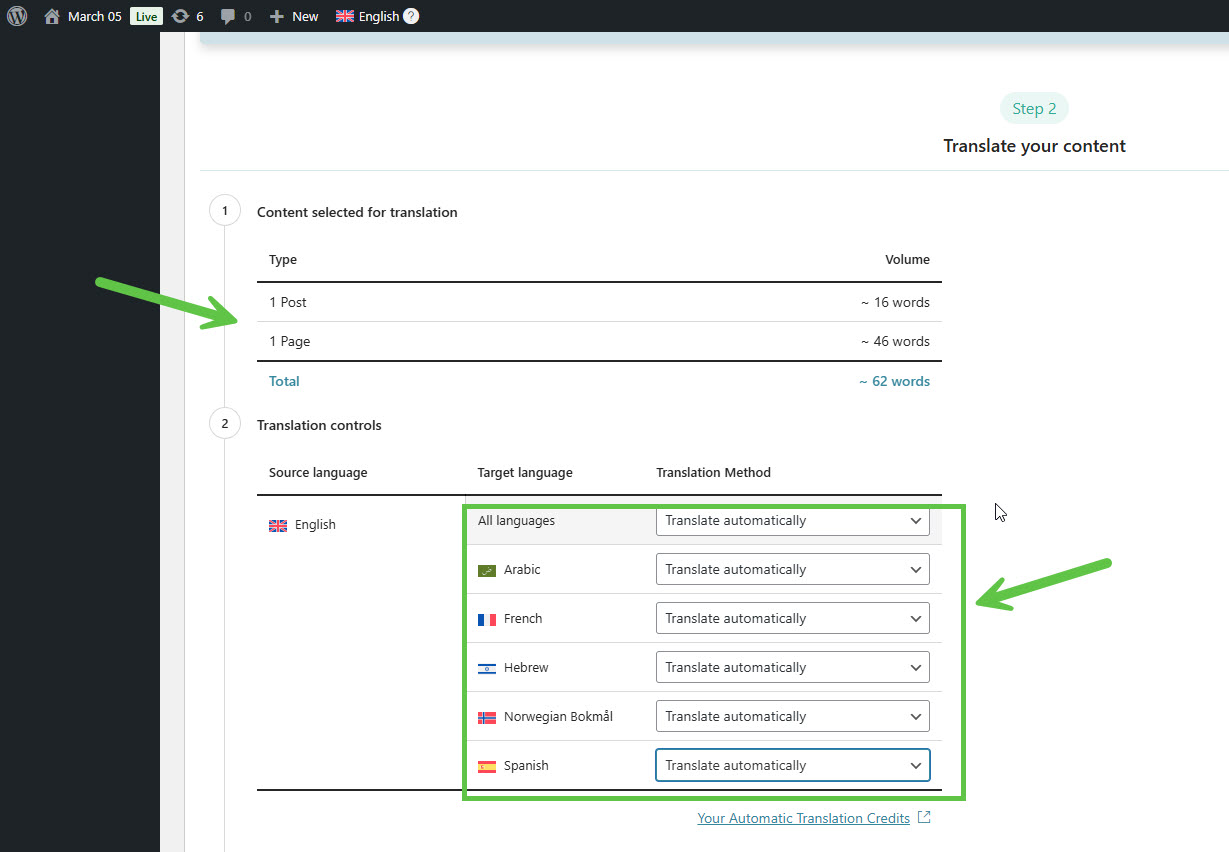Click the English source language flag

click(278, 525)
